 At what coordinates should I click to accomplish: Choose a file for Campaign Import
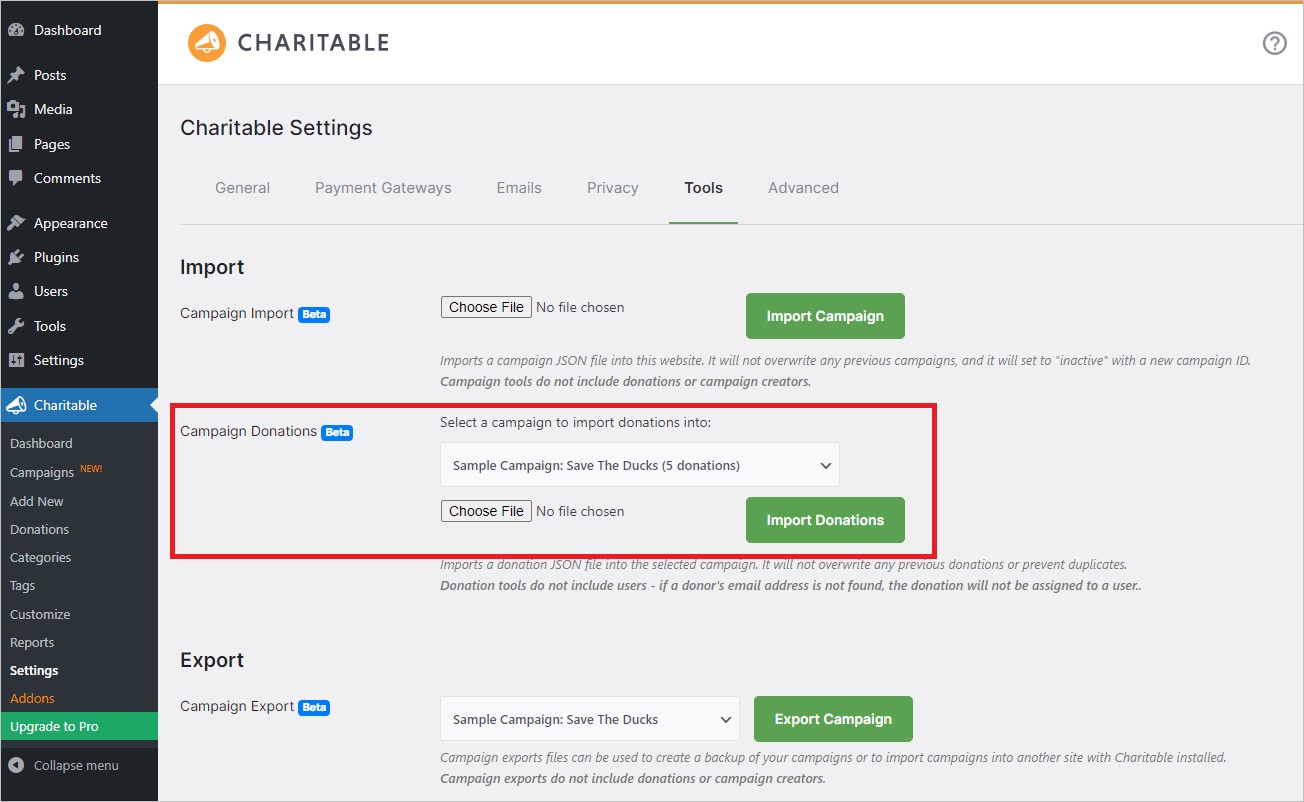(x=486, y=306)
